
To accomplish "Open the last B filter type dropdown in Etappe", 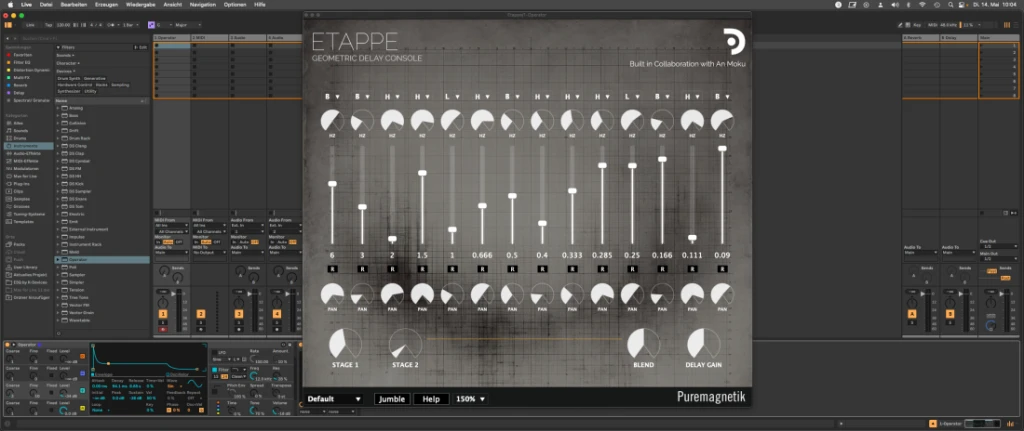I will click(x=722, y=97).
